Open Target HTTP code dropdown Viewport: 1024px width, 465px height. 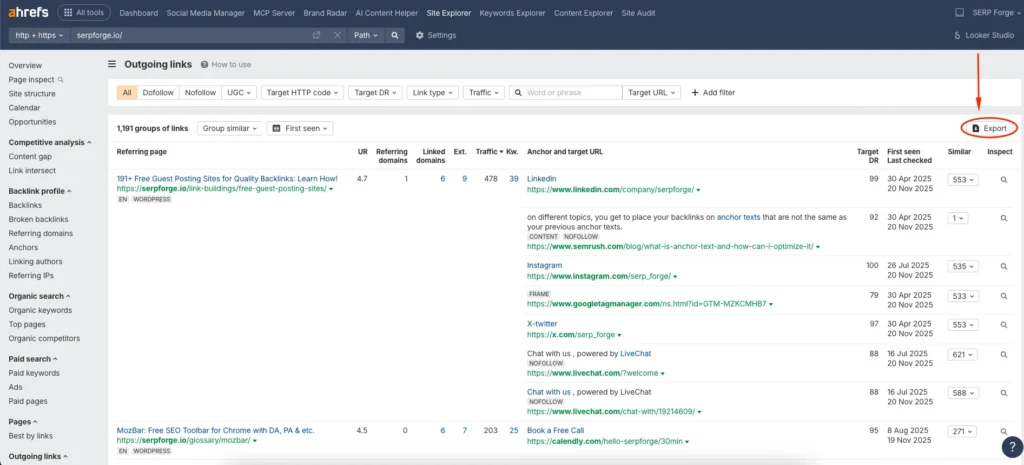pos(302,93)
